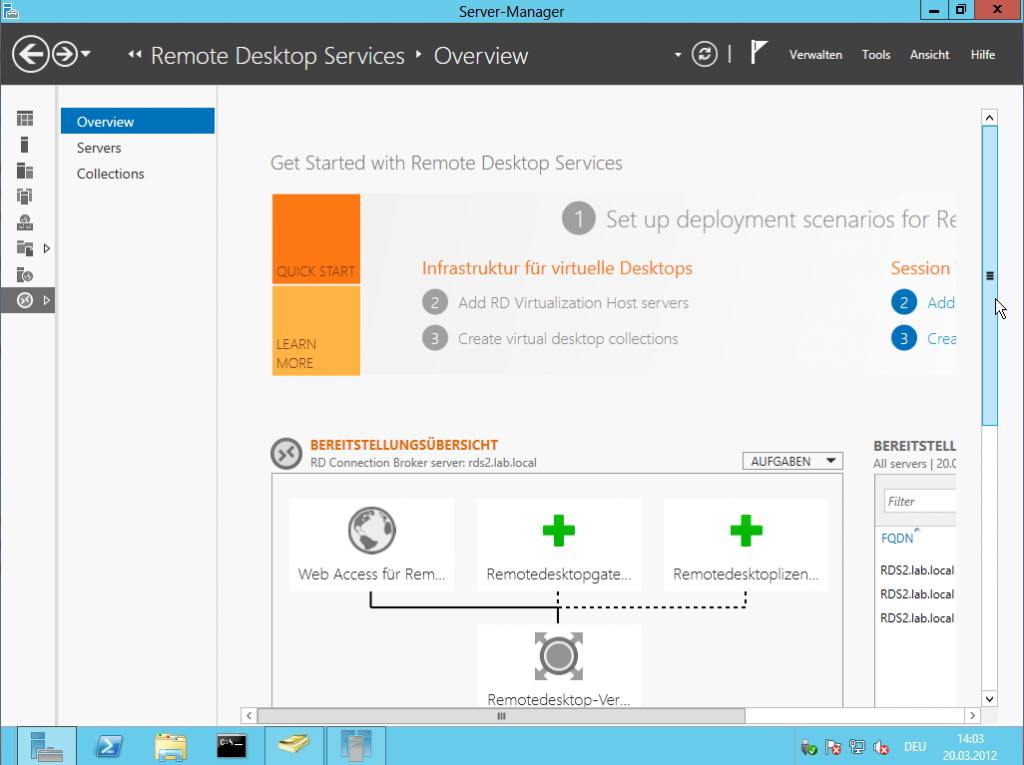Select the Remote Desktop Services sidebar icon
Viewport: 1024px width, 765px height.
pyautogui.click(x=27, y=300)
